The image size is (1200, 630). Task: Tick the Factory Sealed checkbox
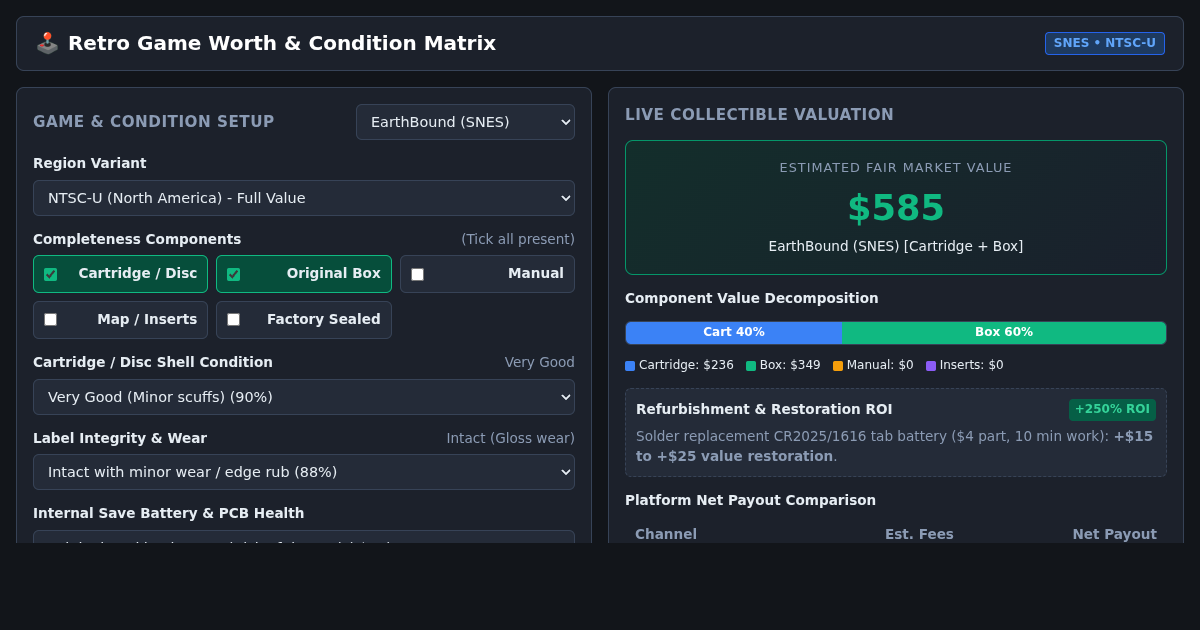tap(233, 320)
